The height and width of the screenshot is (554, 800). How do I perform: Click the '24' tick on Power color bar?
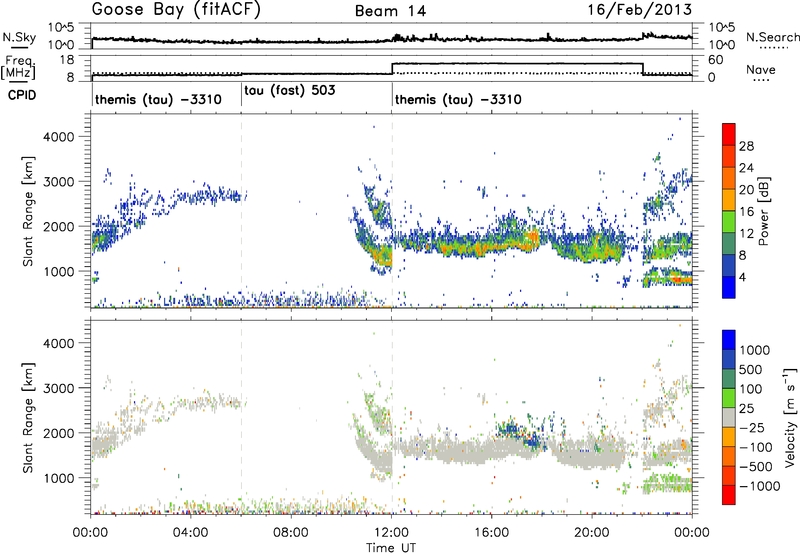746,168
